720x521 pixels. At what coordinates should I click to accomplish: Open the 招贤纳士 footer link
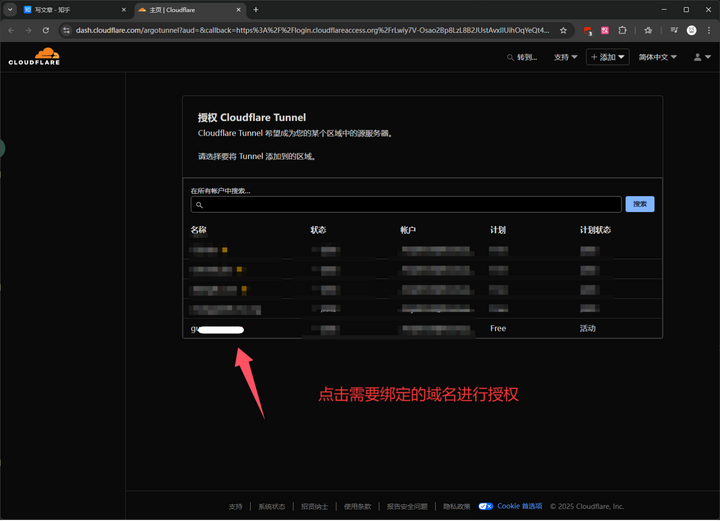(315, 507)
